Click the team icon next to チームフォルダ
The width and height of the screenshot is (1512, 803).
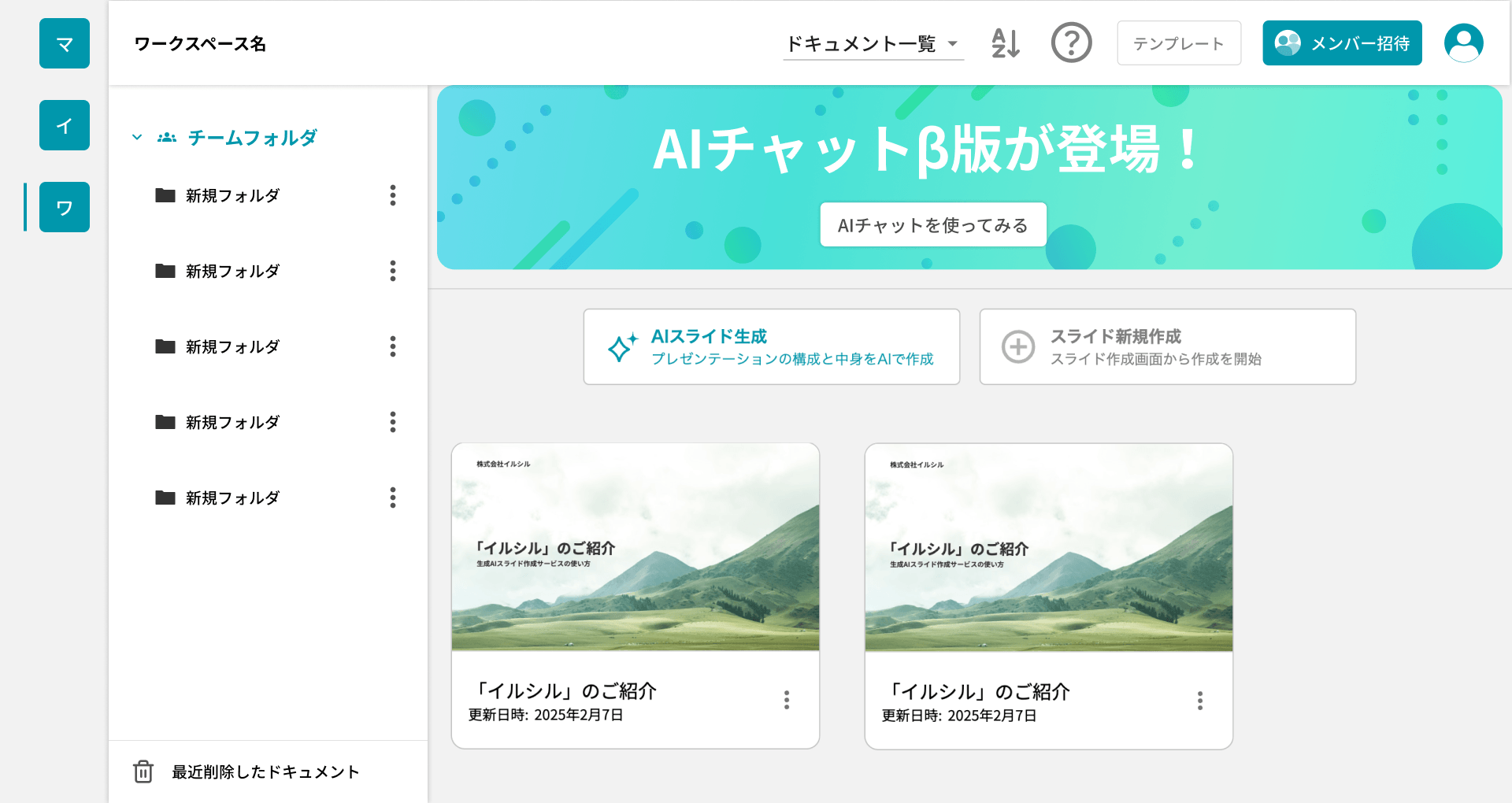pyautogui.click(x=165, y=137)
